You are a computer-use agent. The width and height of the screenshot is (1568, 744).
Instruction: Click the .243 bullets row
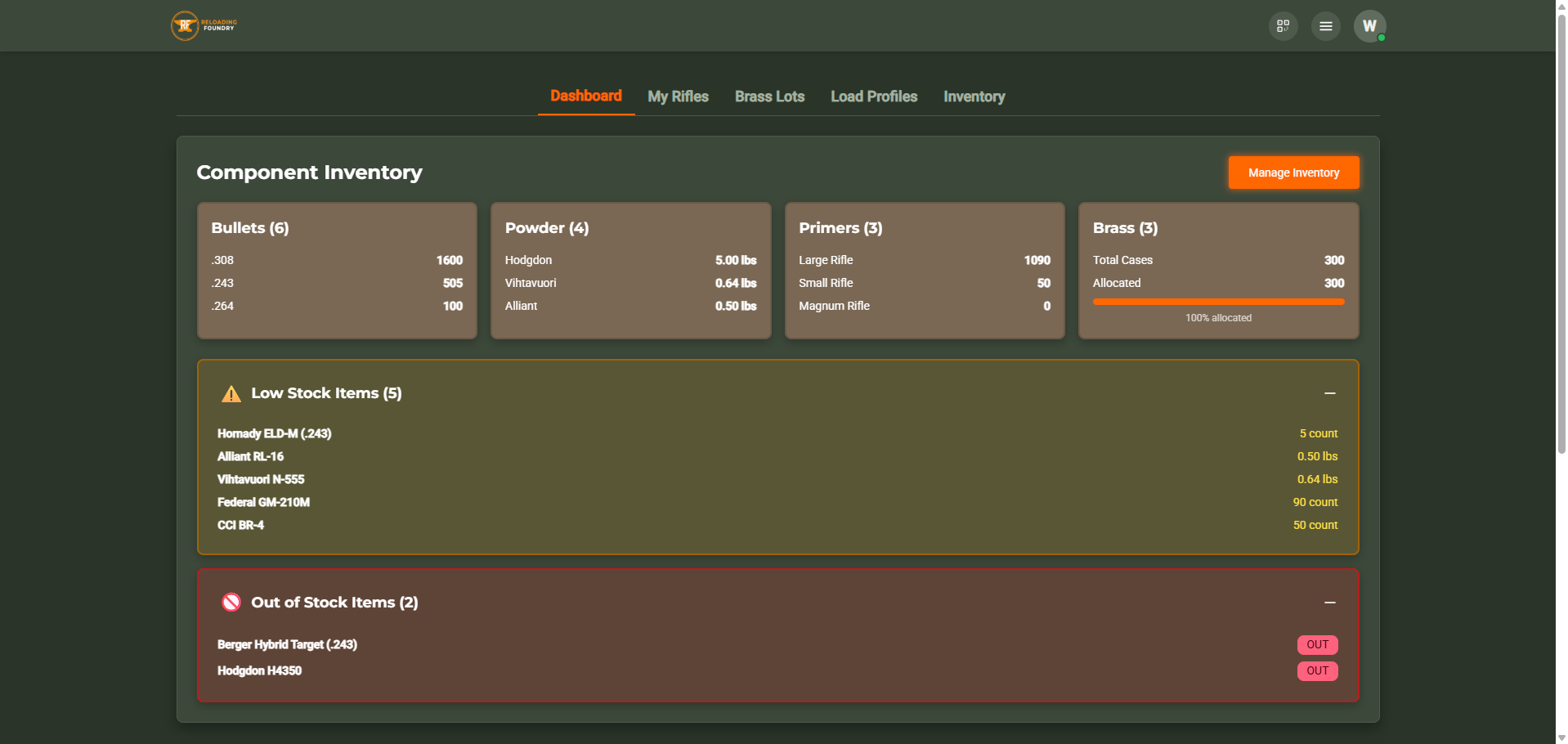[x=337, y=283]
